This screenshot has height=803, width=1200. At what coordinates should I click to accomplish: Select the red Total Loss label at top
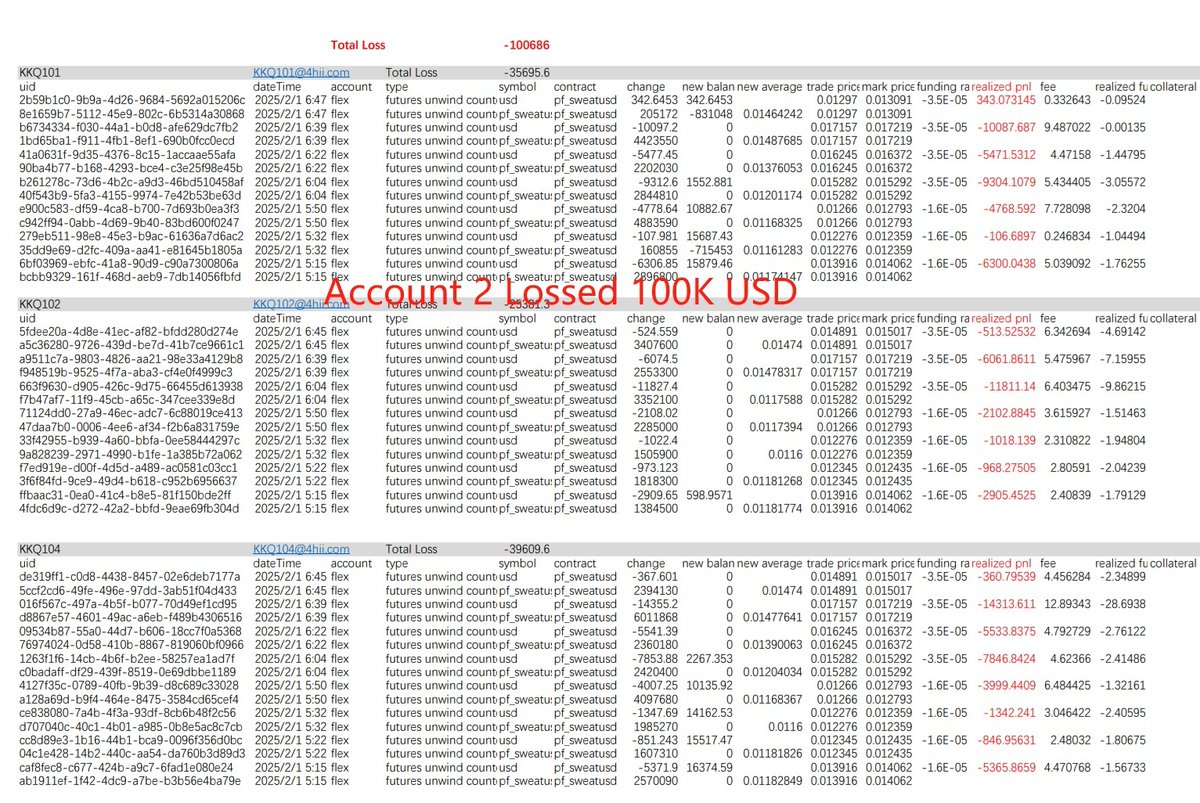[360, 44]
